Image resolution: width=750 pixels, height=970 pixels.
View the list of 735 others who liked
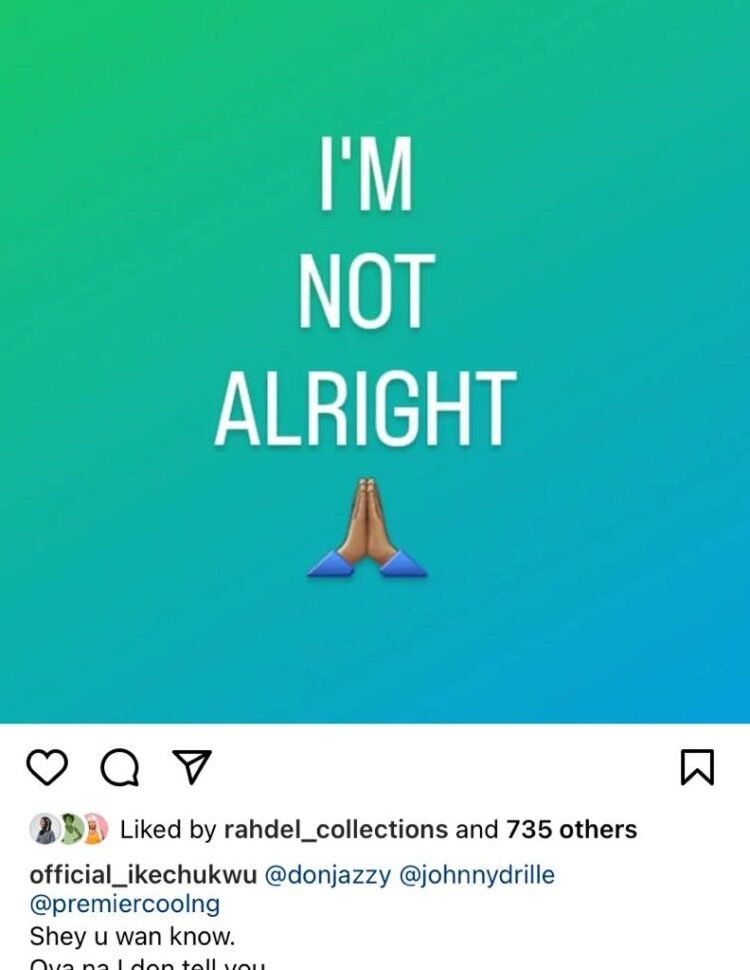pos(571,830)
